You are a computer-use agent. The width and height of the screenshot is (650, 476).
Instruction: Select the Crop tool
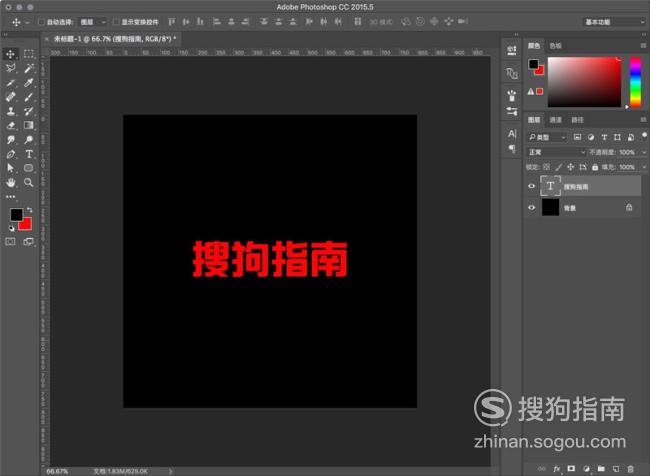coord(10,83)
